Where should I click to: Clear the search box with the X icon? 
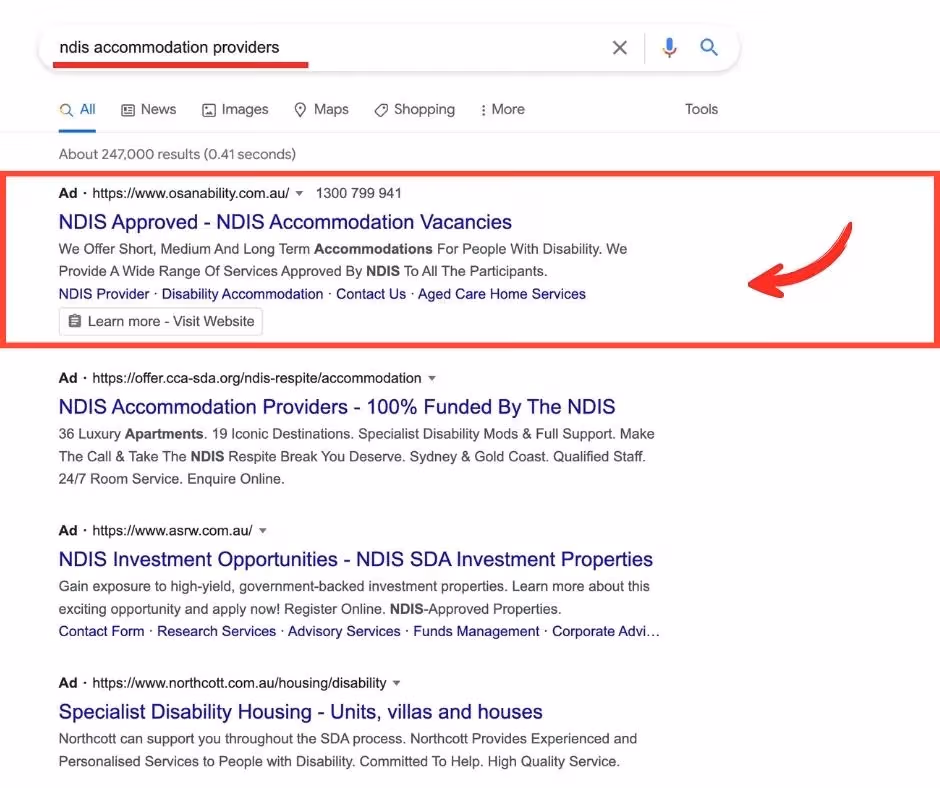[620, 47]
